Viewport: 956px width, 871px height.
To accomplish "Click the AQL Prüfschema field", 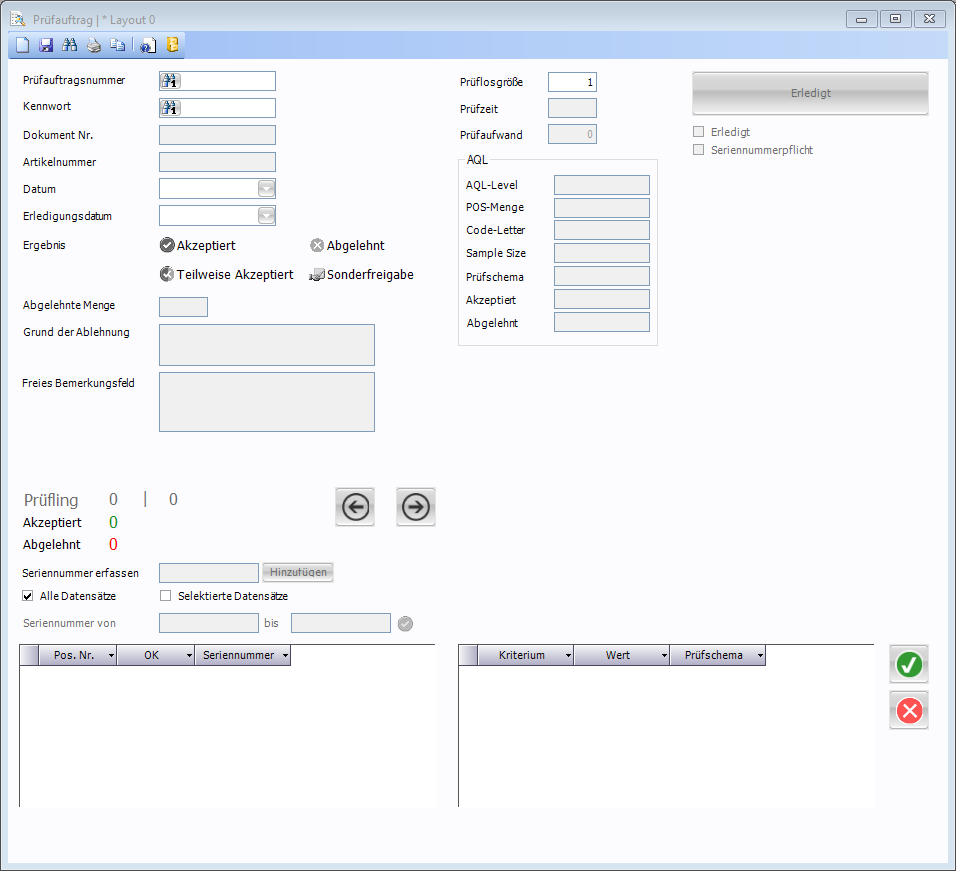I will click(602, 276).
